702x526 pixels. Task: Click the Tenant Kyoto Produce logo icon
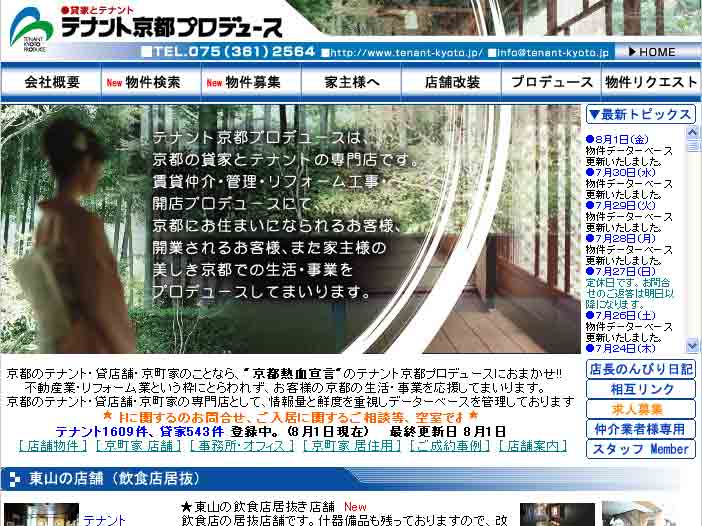tap(31, 29)
